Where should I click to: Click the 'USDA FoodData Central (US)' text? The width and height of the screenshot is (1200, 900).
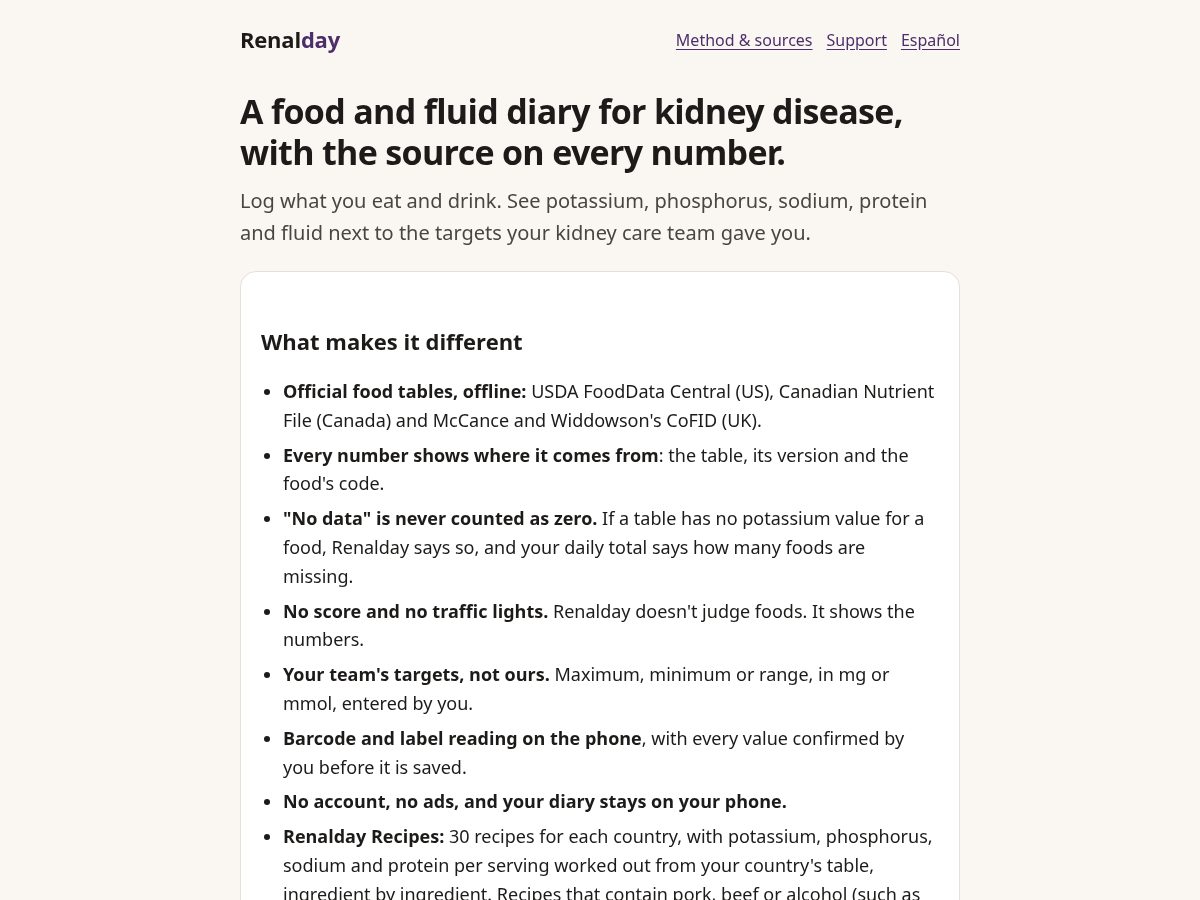[650, 392]
